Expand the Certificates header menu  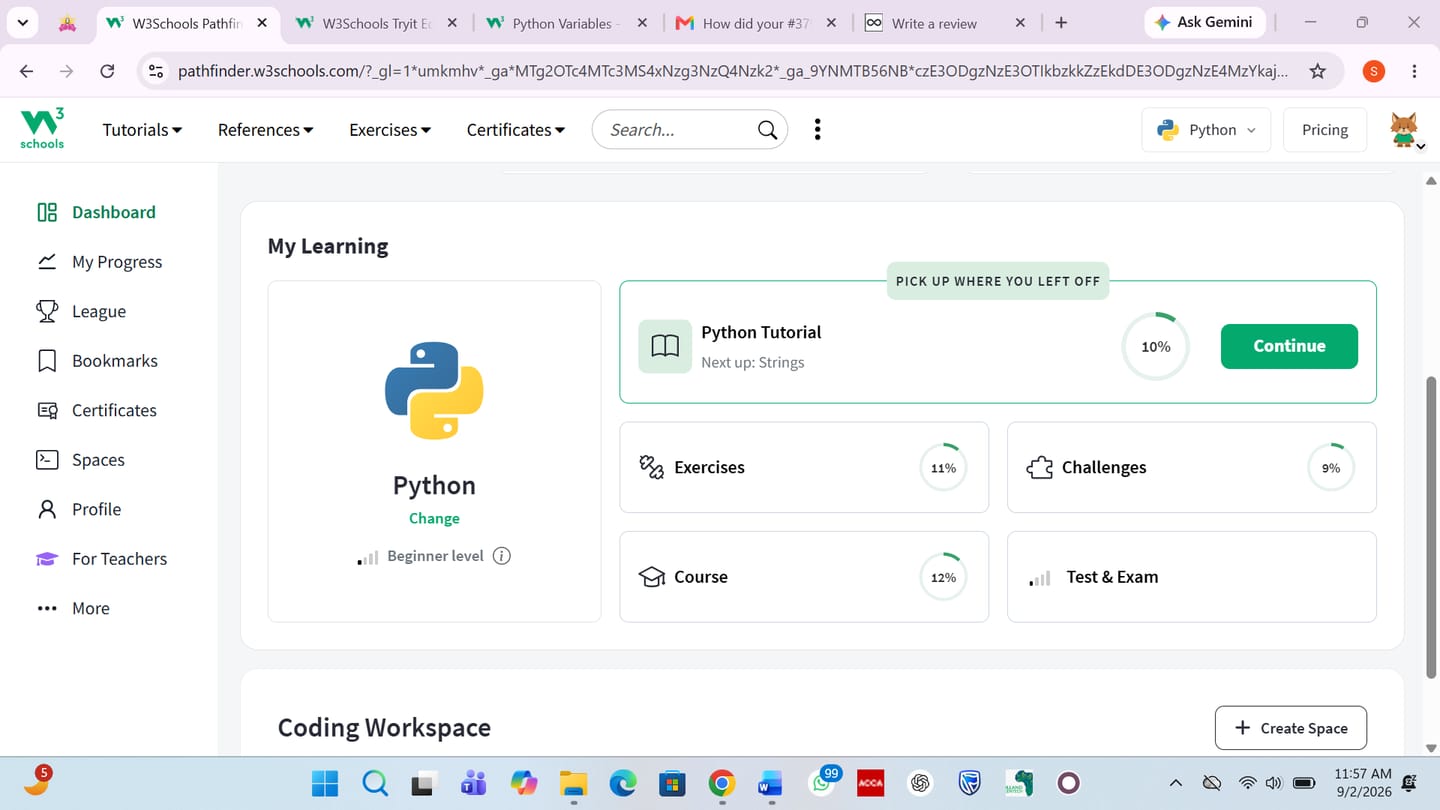pos(516,130)
